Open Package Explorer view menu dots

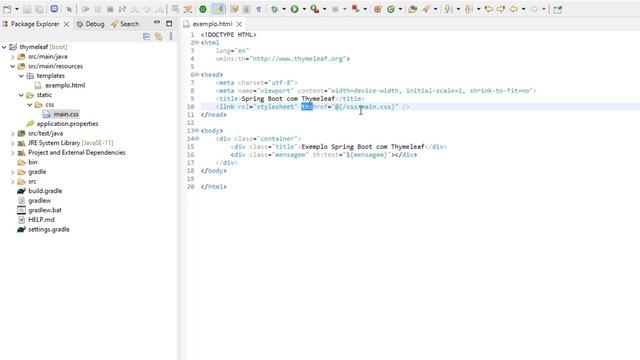171,37
